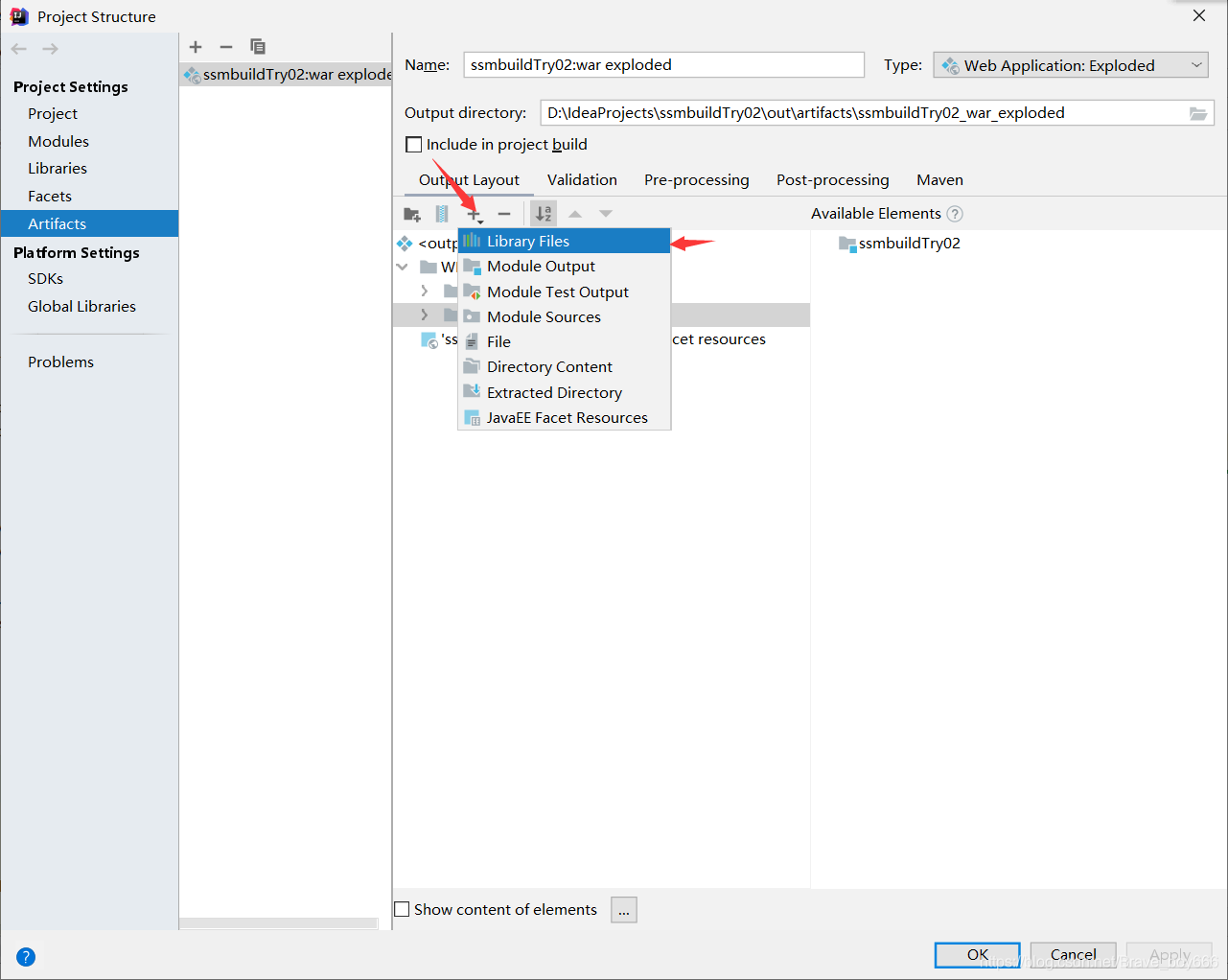The height and width of the screenshot is (980, 1228).
Task: Open the Pre-processing tab
Action: [x=697, y=180]
